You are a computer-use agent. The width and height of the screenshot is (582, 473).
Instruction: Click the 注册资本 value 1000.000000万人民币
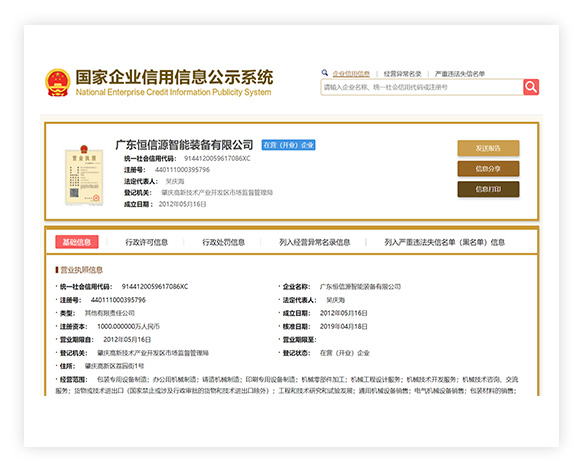tap(128, 326)
